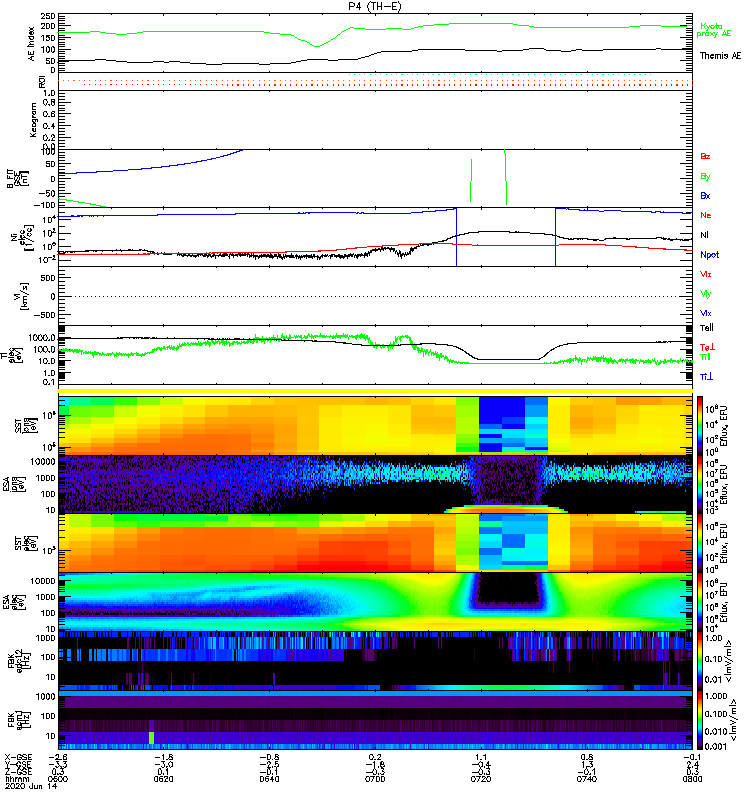Select the date label 2020 Jun 14

(x=32, y=786)
